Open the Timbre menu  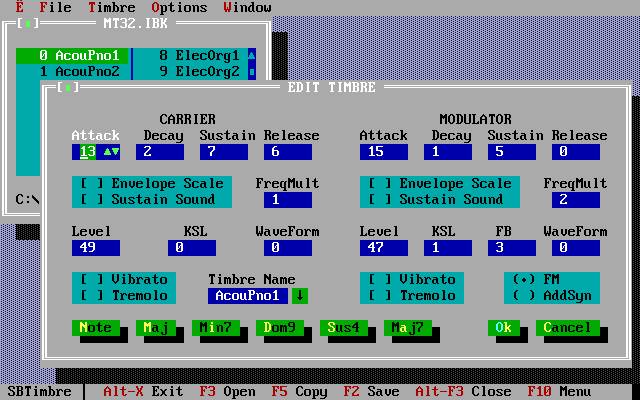(x=111, y=7)
